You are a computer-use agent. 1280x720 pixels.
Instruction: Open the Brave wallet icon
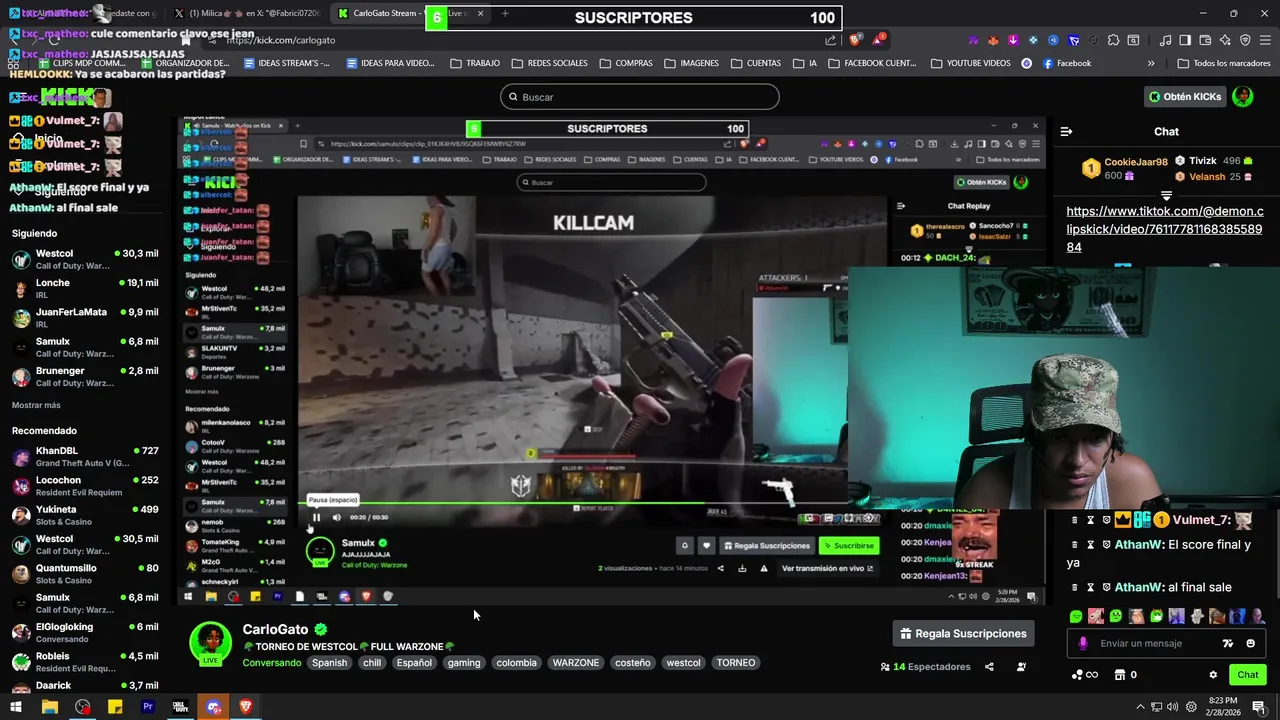click(x=1205, y=40)
